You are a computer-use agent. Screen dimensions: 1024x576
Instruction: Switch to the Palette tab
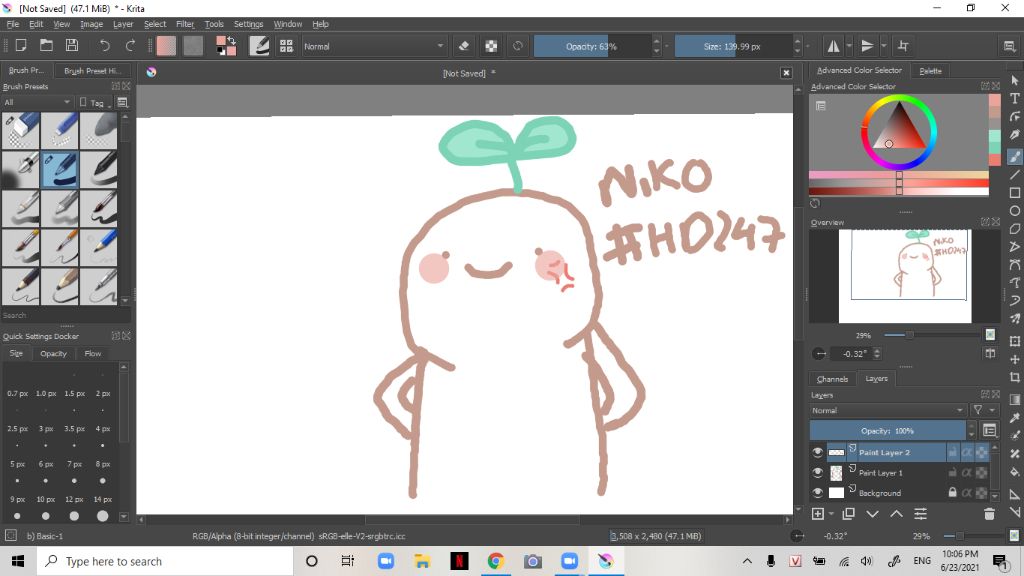[x=930, y=71]
